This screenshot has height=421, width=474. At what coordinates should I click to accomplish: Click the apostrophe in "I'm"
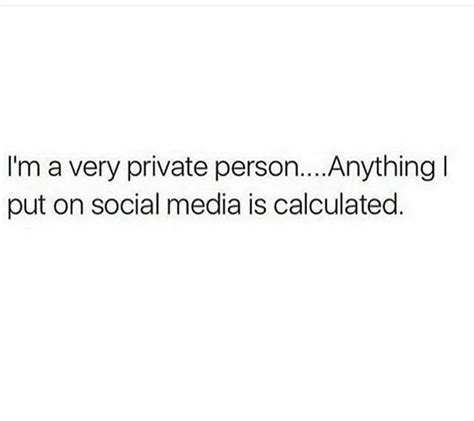point(14,159)
